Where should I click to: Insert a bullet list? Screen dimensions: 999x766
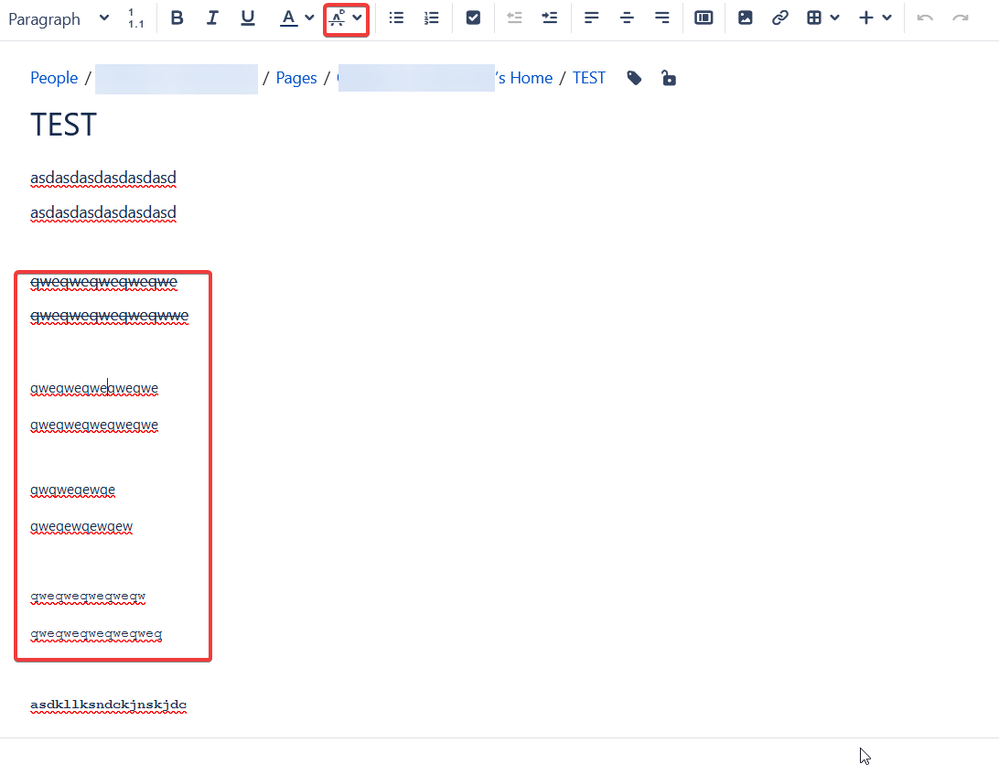point(396,18)
